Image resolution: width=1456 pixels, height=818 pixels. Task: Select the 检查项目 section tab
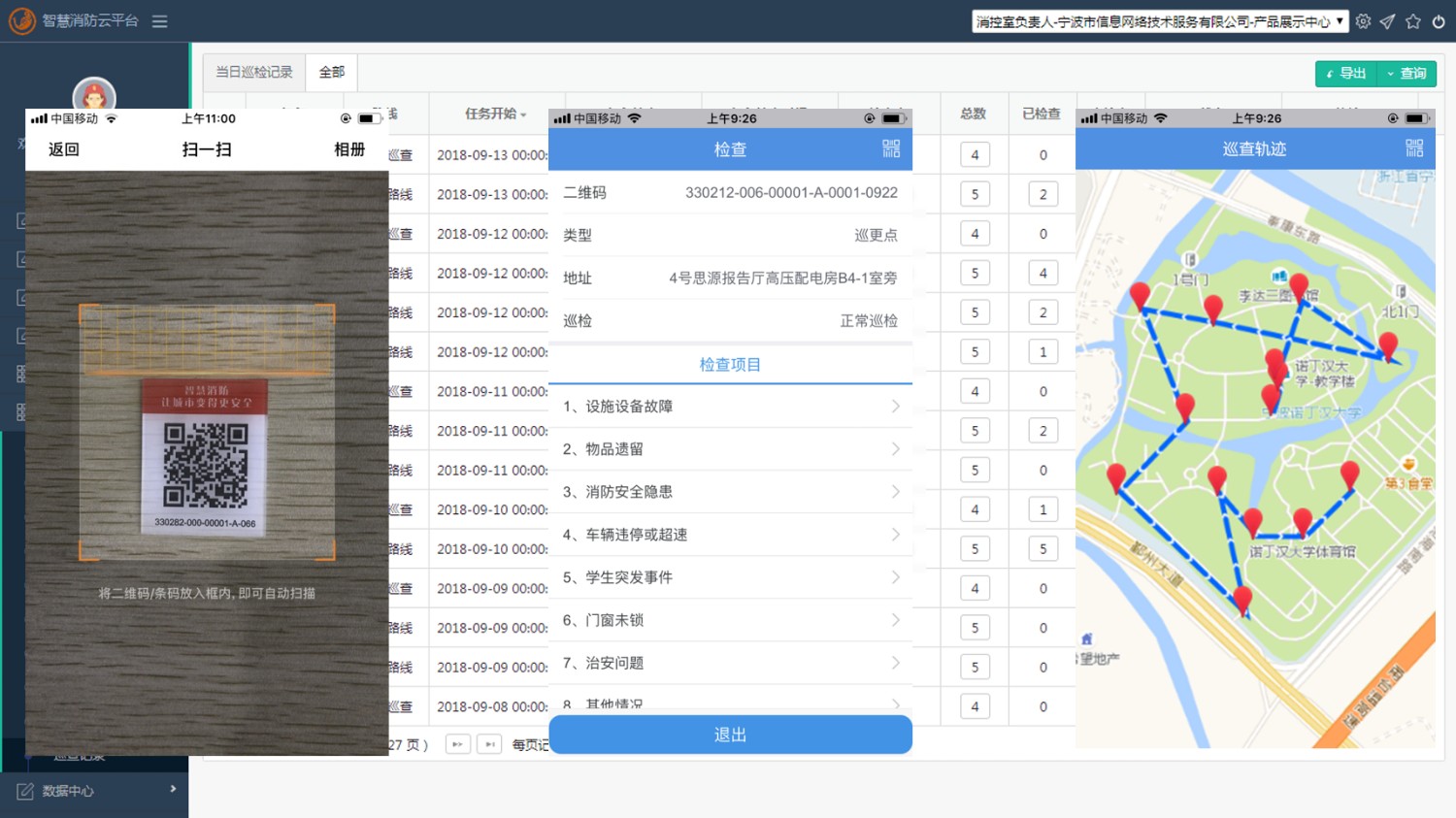730,365
